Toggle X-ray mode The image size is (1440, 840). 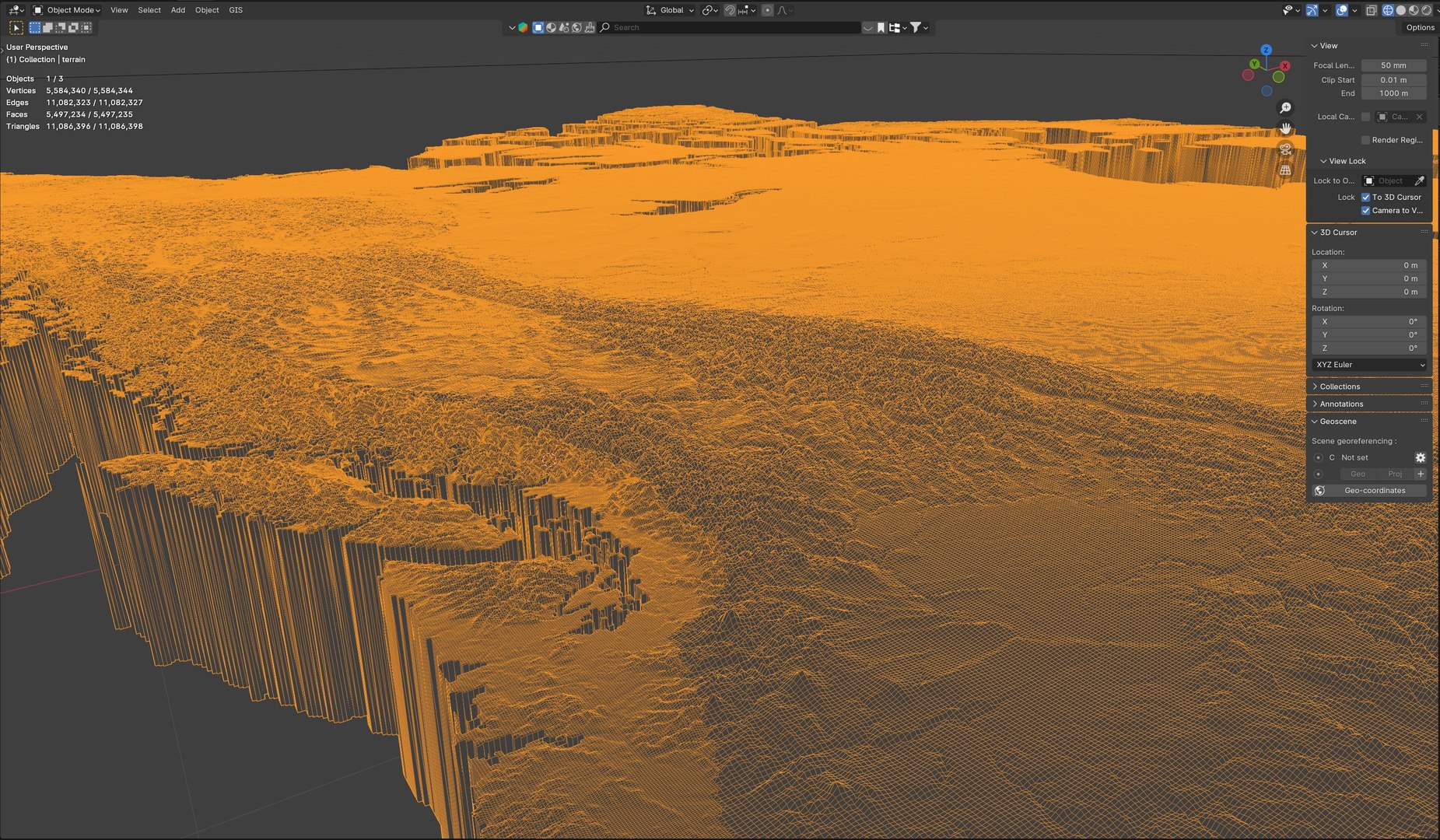click(x=1372, y=10)
